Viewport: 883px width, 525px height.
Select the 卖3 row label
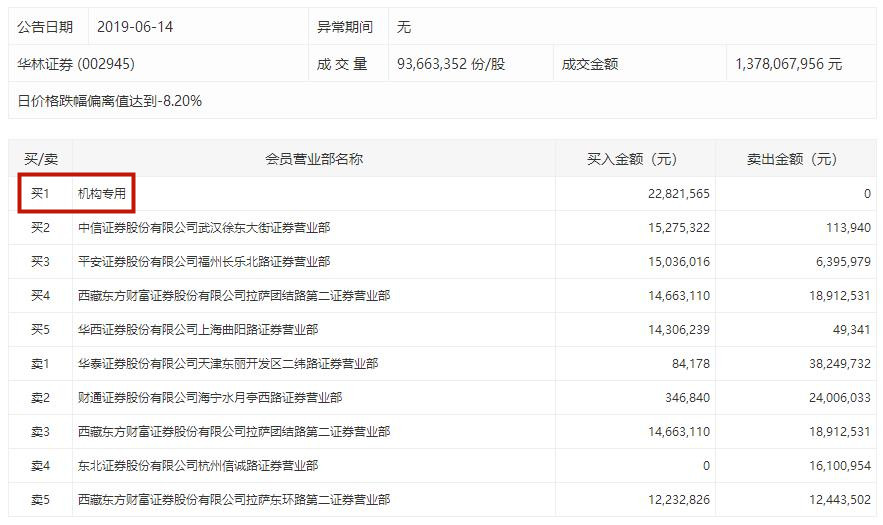[x=40, y=431]
